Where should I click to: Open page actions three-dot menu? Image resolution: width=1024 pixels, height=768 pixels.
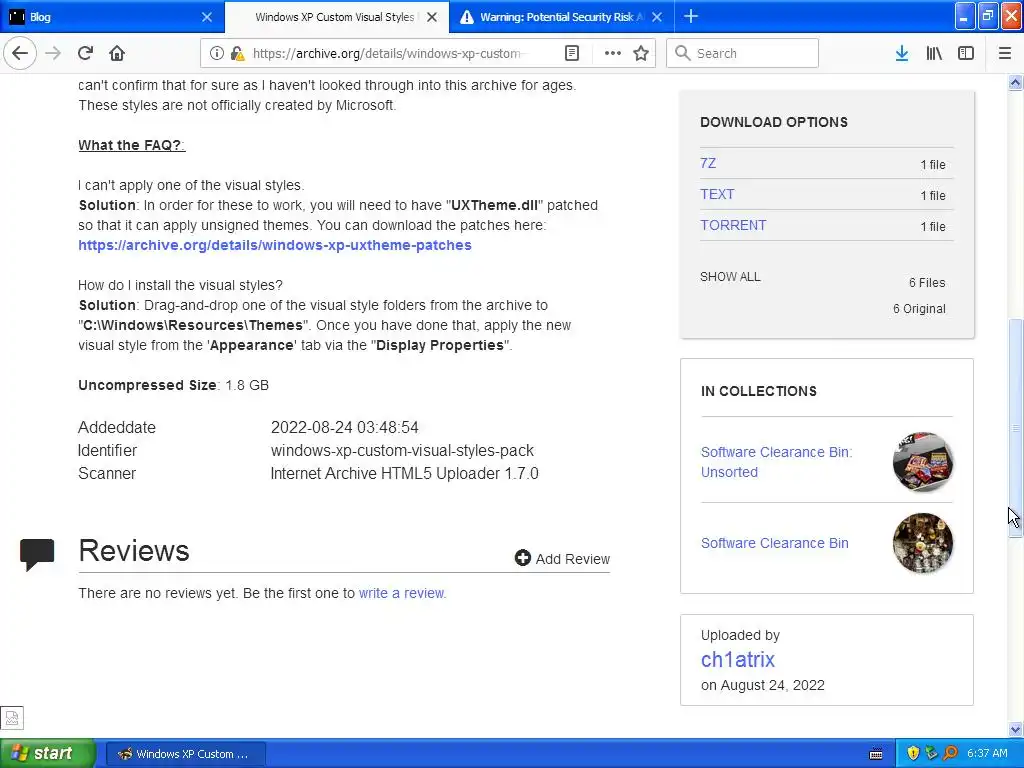pyautogui.click(x=613, y=53)
